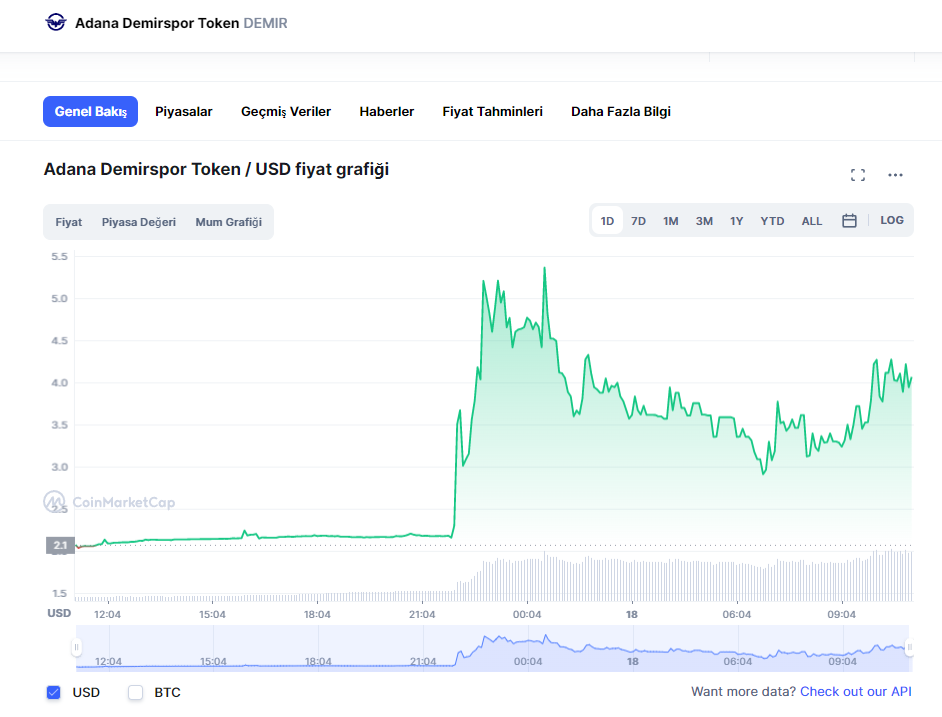
Task: Show the Mum Grafiği candlestick chart
Action: tap(228, 222)
